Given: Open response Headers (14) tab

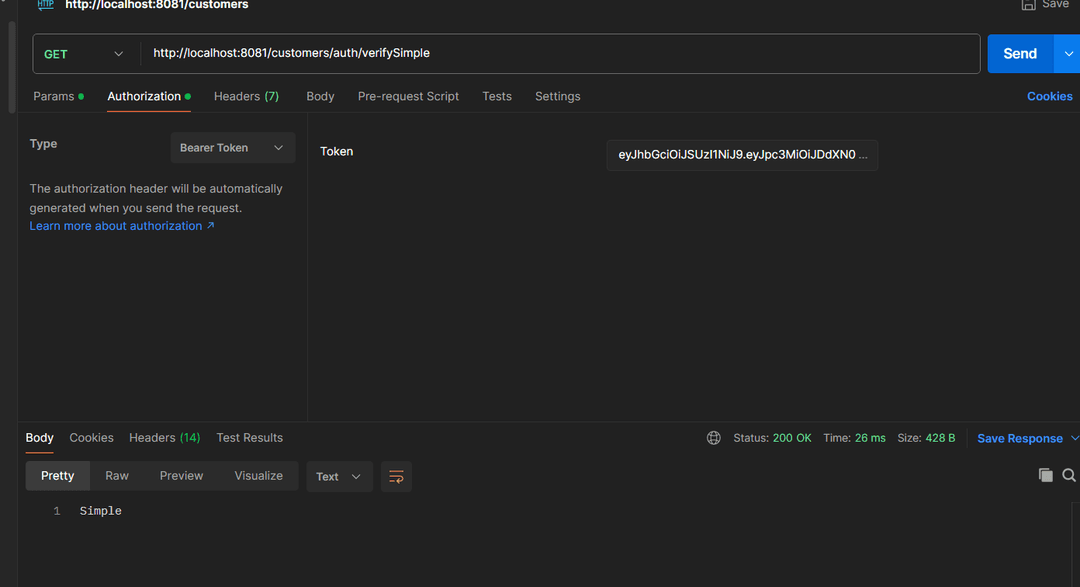Looking at the screenshot, I should pos(164,438).
